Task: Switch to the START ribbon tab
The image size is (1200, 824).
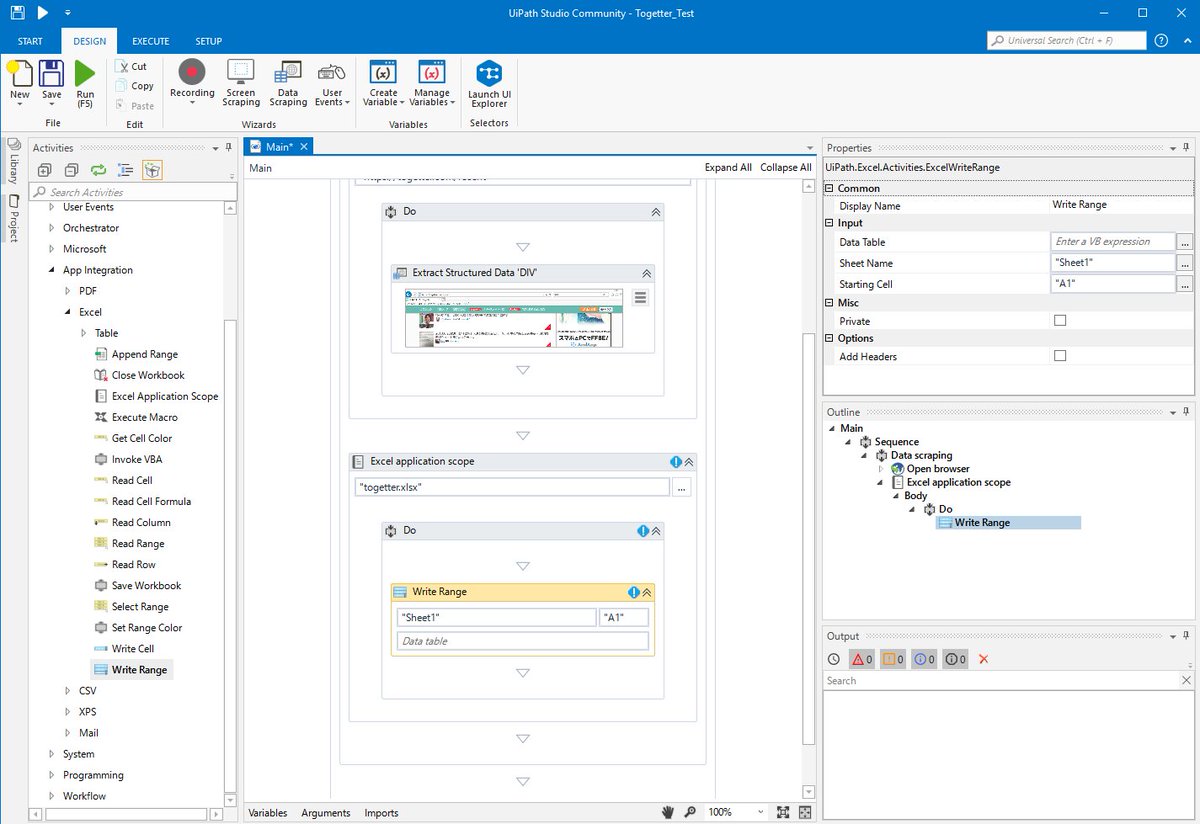Action: [30, 41]
